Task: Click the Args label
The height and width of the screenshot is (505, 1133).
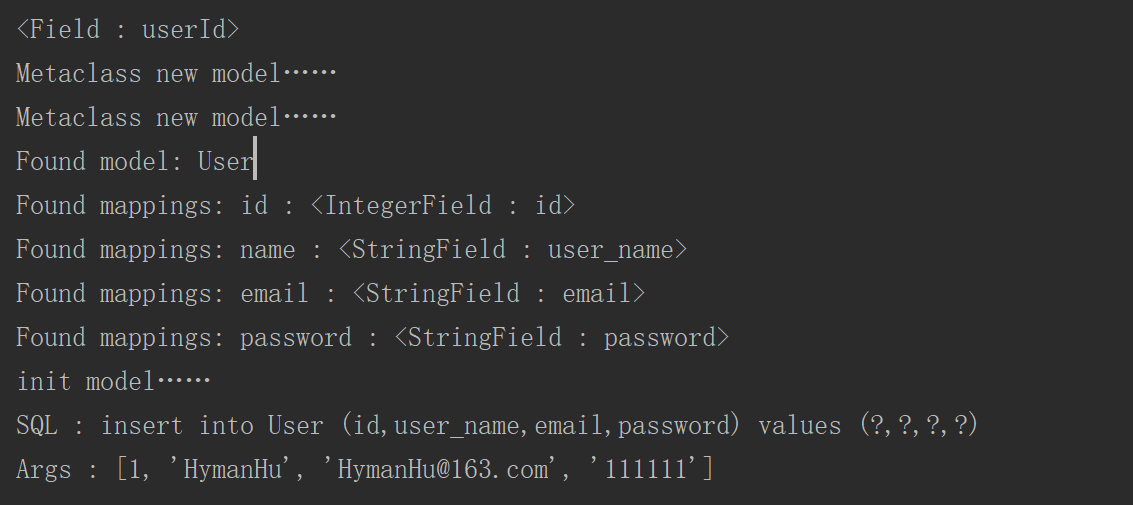Action: 44,469
